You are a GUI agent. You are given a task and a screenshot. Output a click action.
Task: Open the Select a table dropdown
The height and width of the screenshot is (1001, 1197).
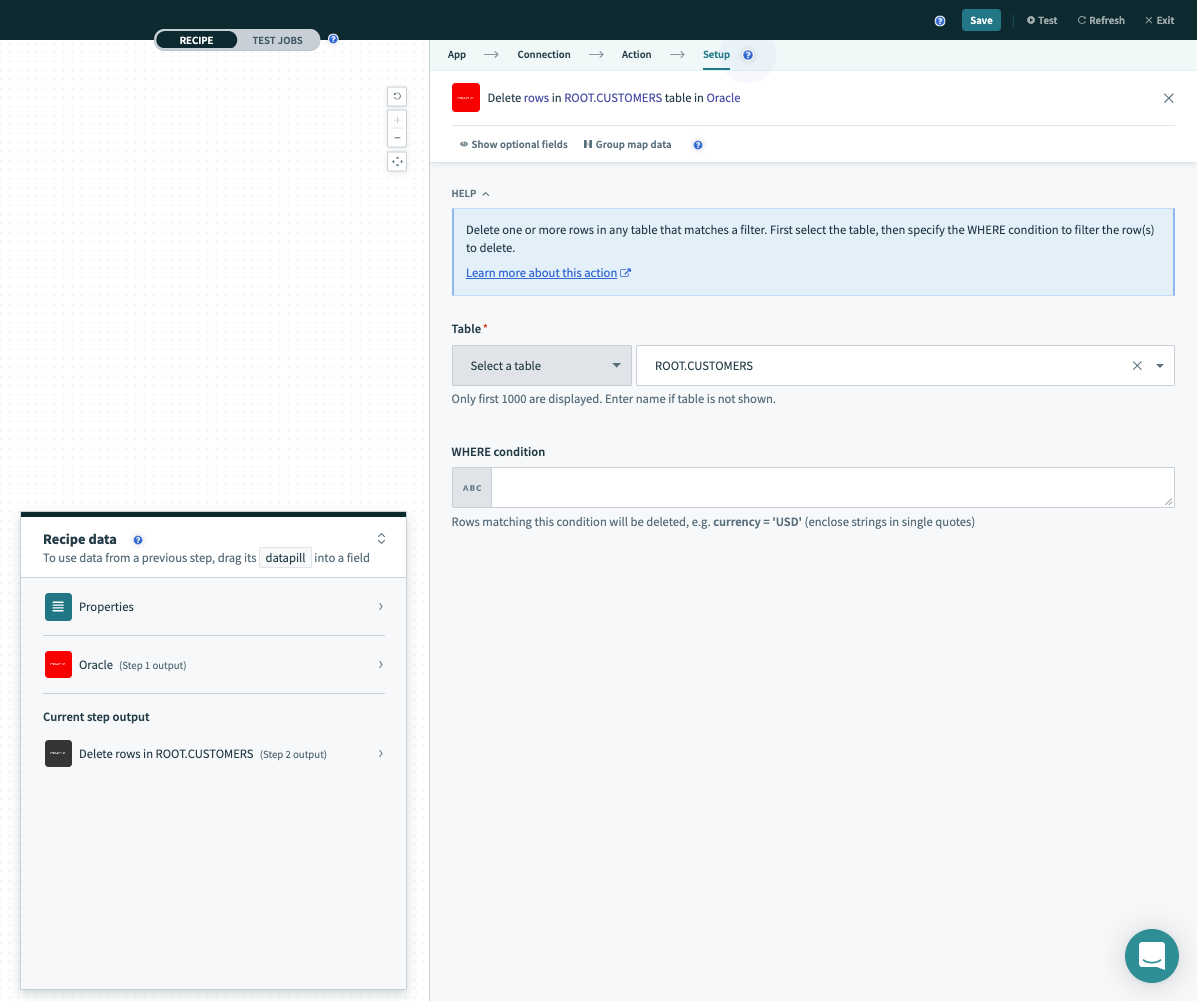pos(541,366)
